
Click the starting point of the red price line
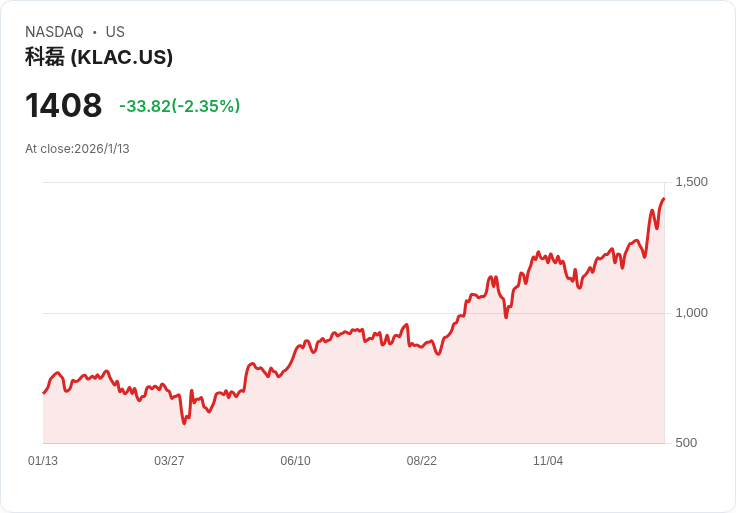43,392
